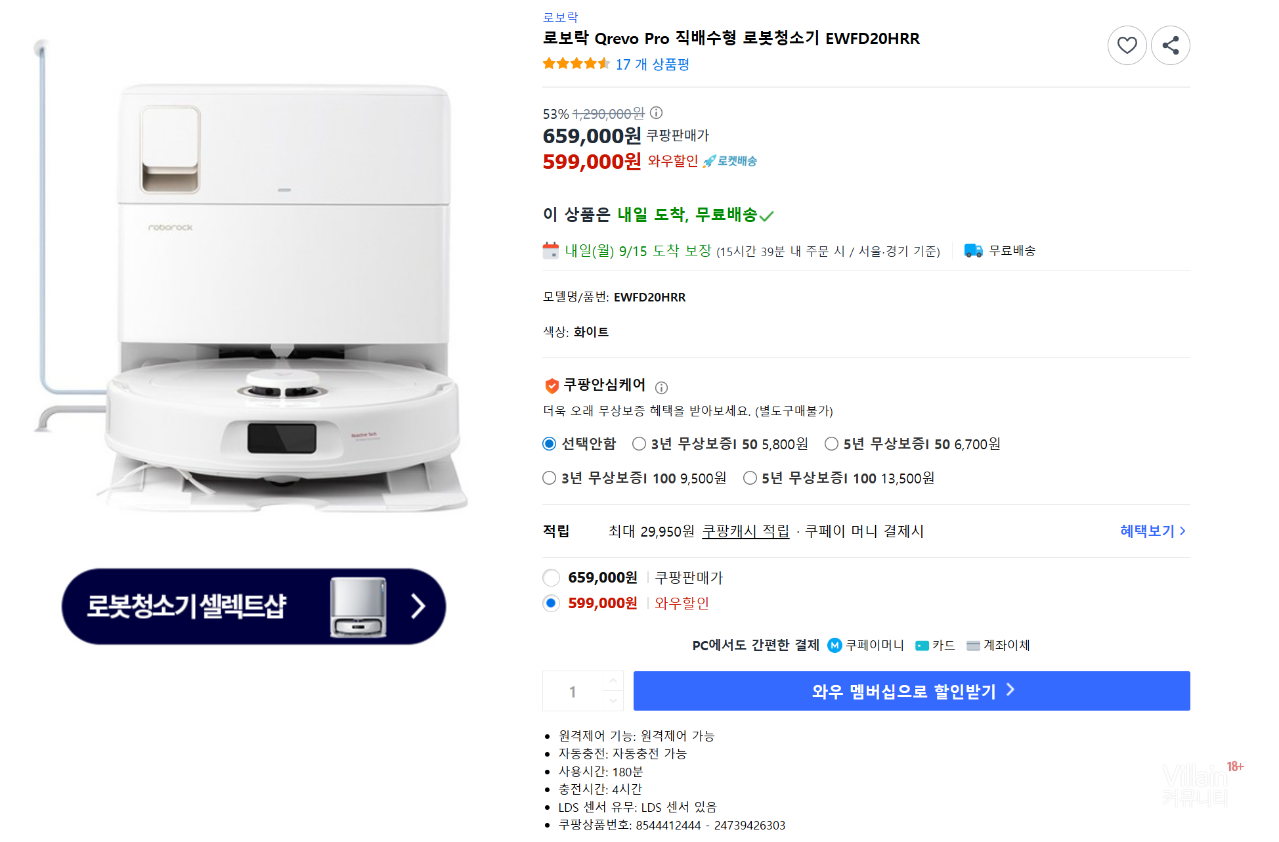The image size is (1279, 842).
Task: Click the heart wishlist icon
Action: (1126, 45)
